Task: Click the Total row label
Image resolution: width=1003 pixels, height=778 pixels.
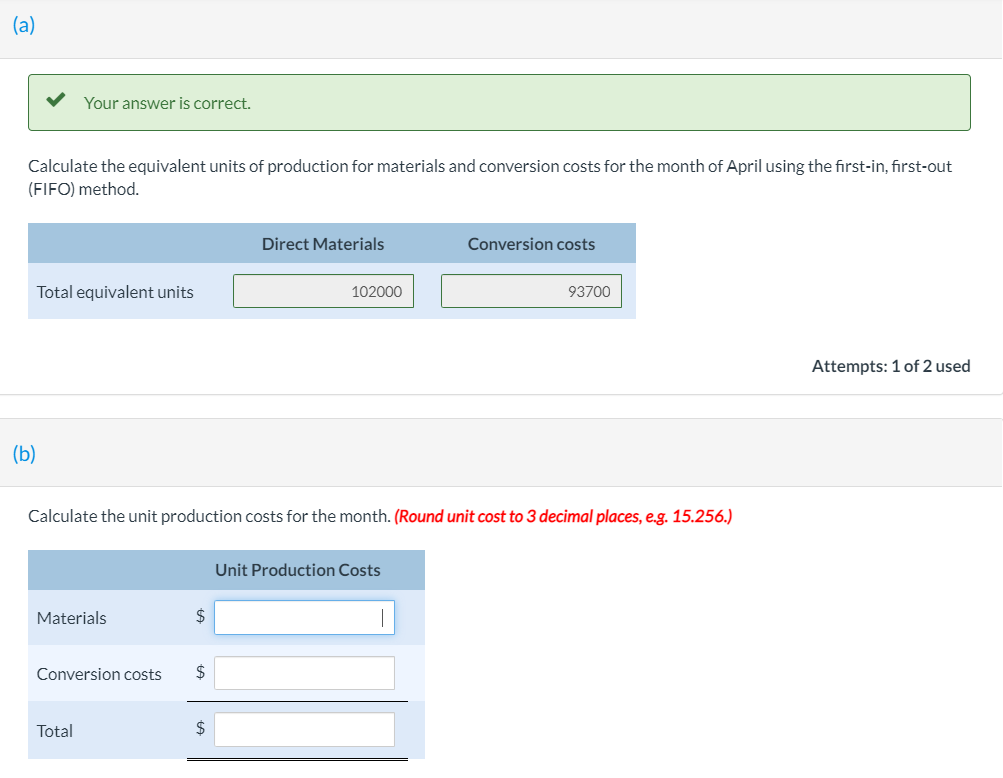Action: [x=55, y=731]
